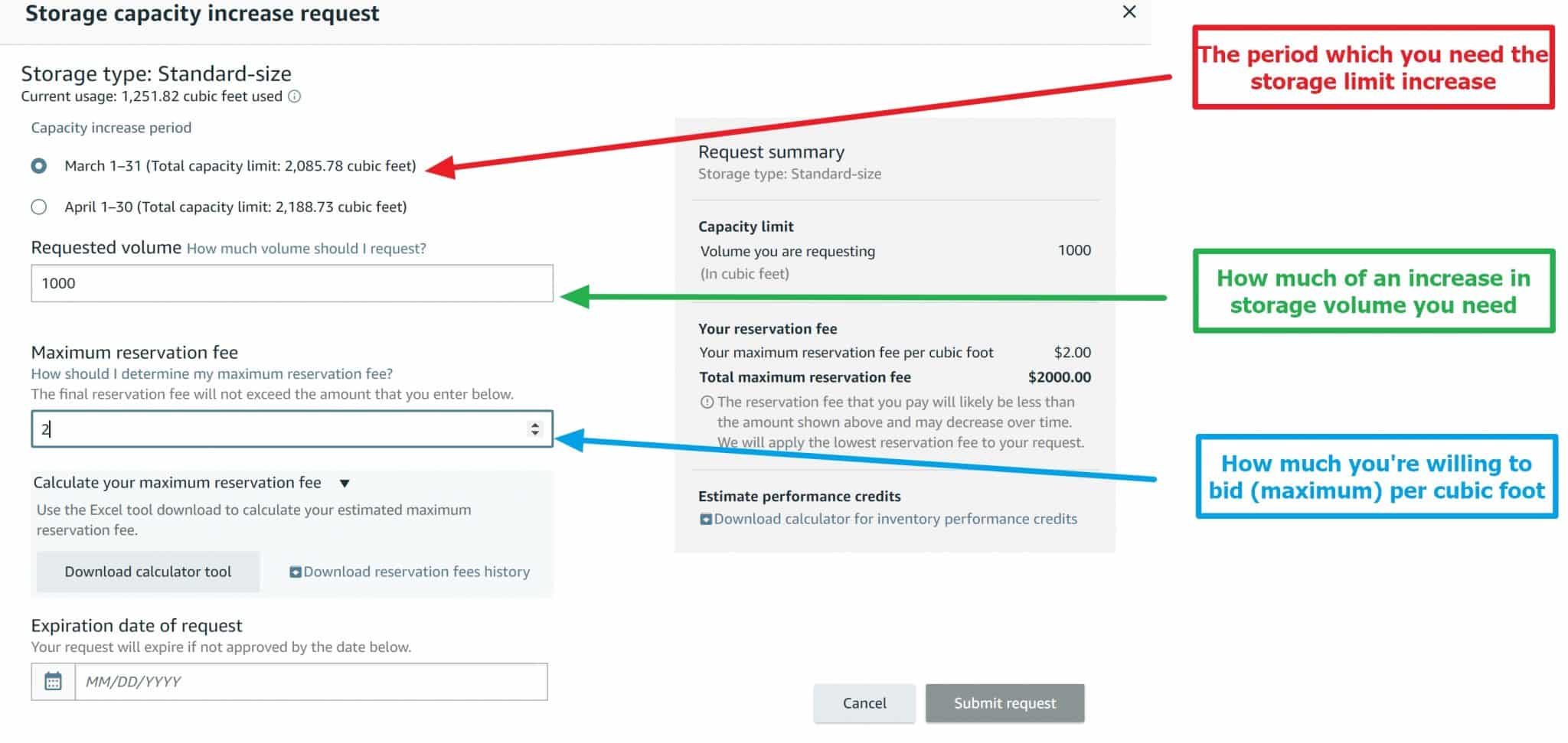Open 'How much volume should I request?' link
The image size is (1568, 743).
306,248
